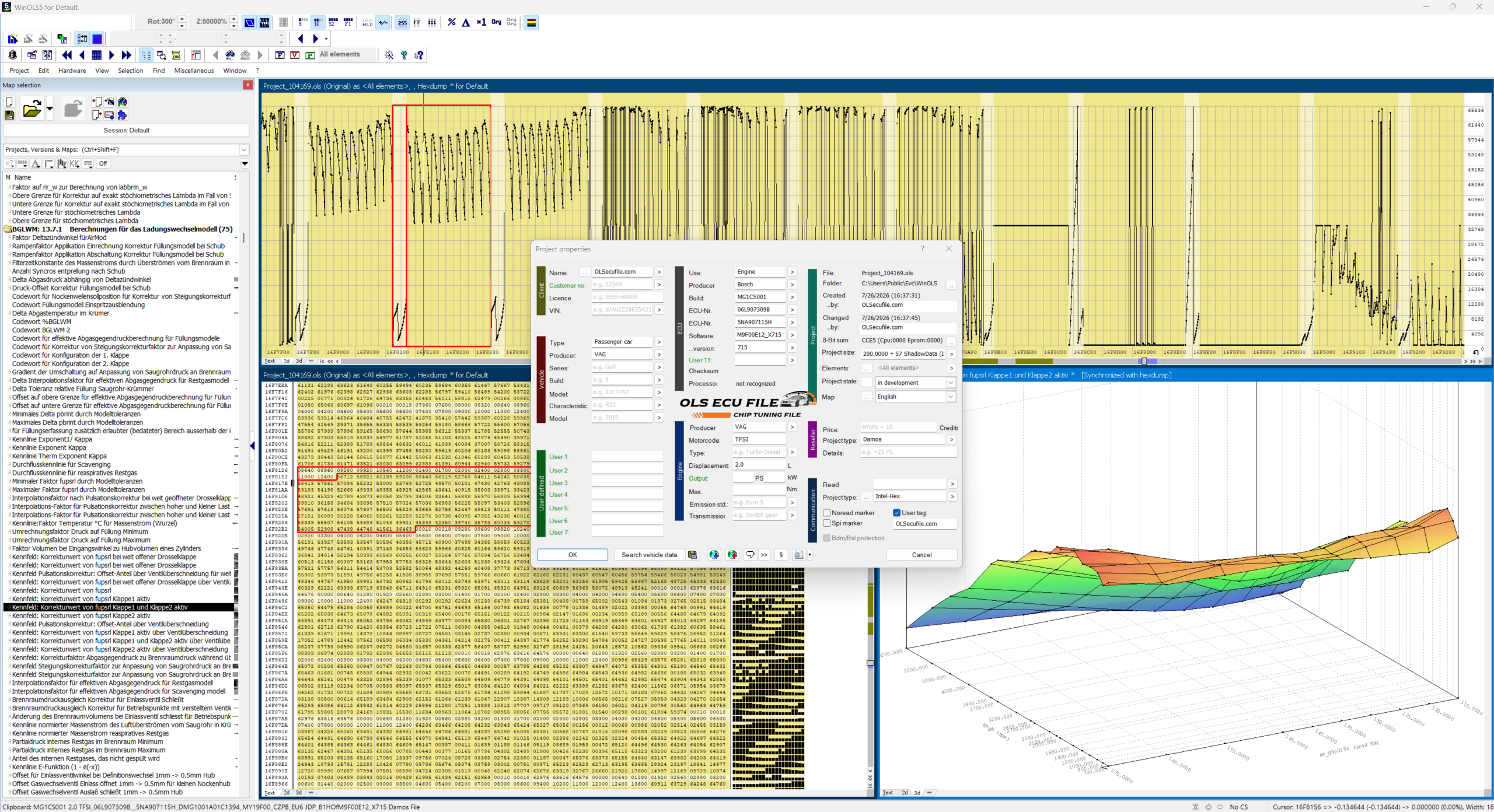The width and height of the screenshot is (1494, 812).
Task: Switch to 3d tab in top hexdump window
Action: pos(299,361)
